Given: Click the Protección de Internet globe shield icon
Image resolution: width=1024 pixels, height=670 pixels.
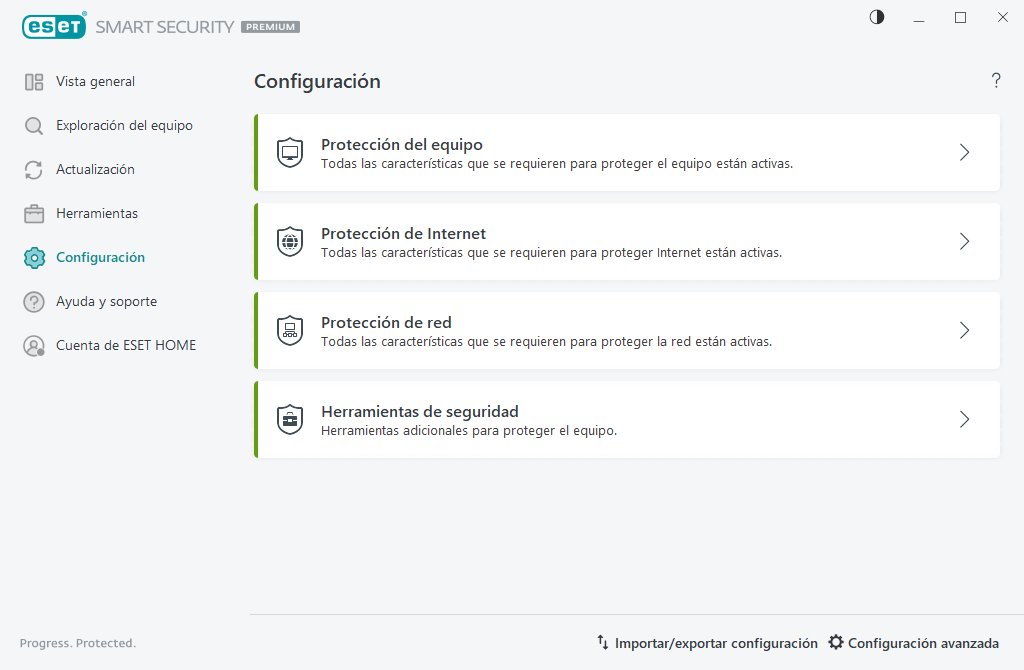Looking at the screenshot, I should (x=289, y=241).
